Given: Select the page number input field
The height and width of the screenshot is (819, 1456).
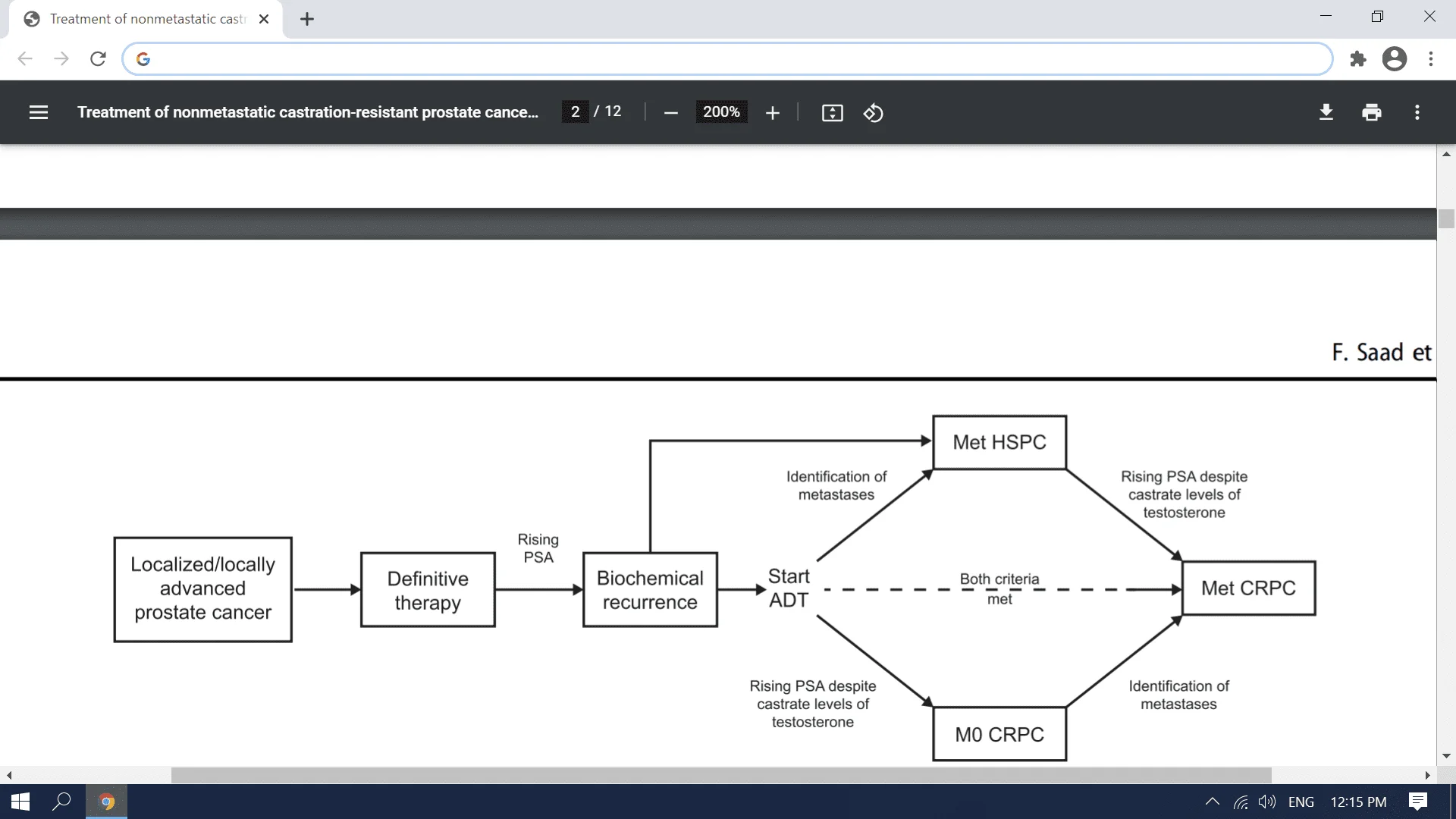Looking at the screenshot, I should click(576, 112).
